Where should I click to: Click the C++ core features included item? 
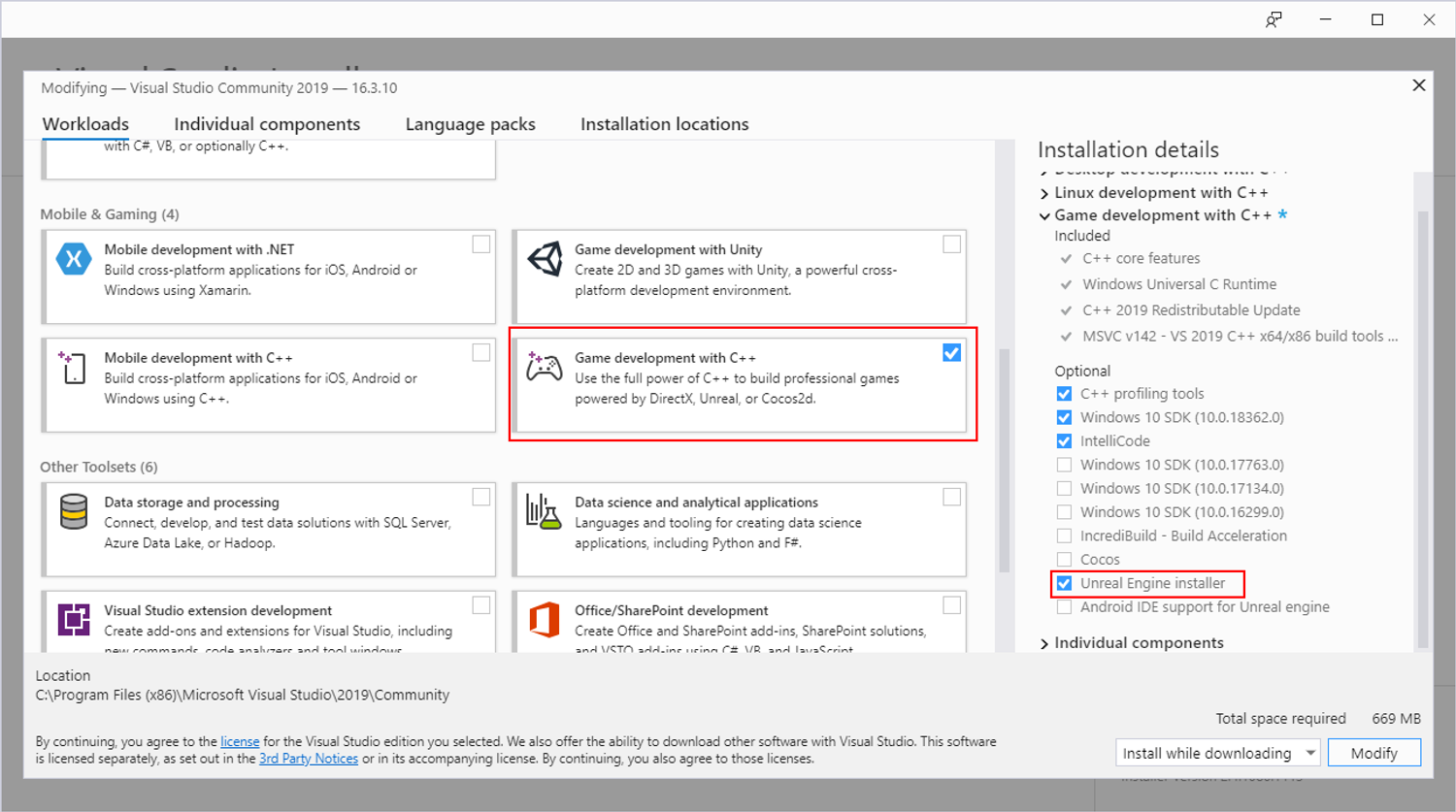coord(1142,258)
